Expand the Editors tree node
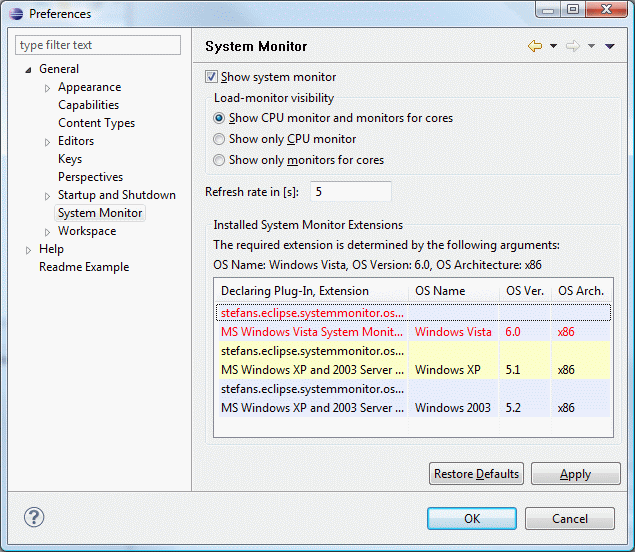Viewport: 635px width, 552px height. click(47, 142)
